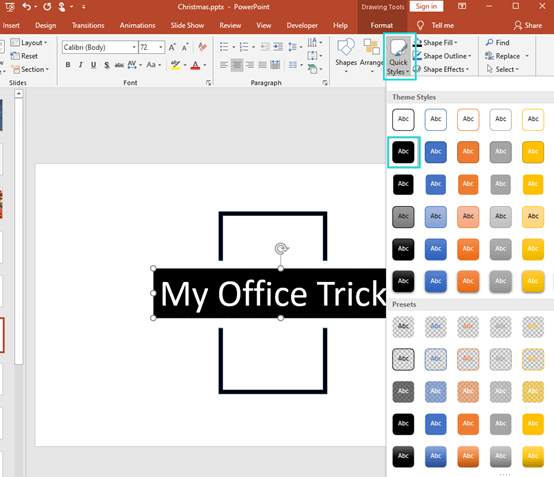Open the Help tab
This screenshot has height=477, width=554.
click(340, 25)
